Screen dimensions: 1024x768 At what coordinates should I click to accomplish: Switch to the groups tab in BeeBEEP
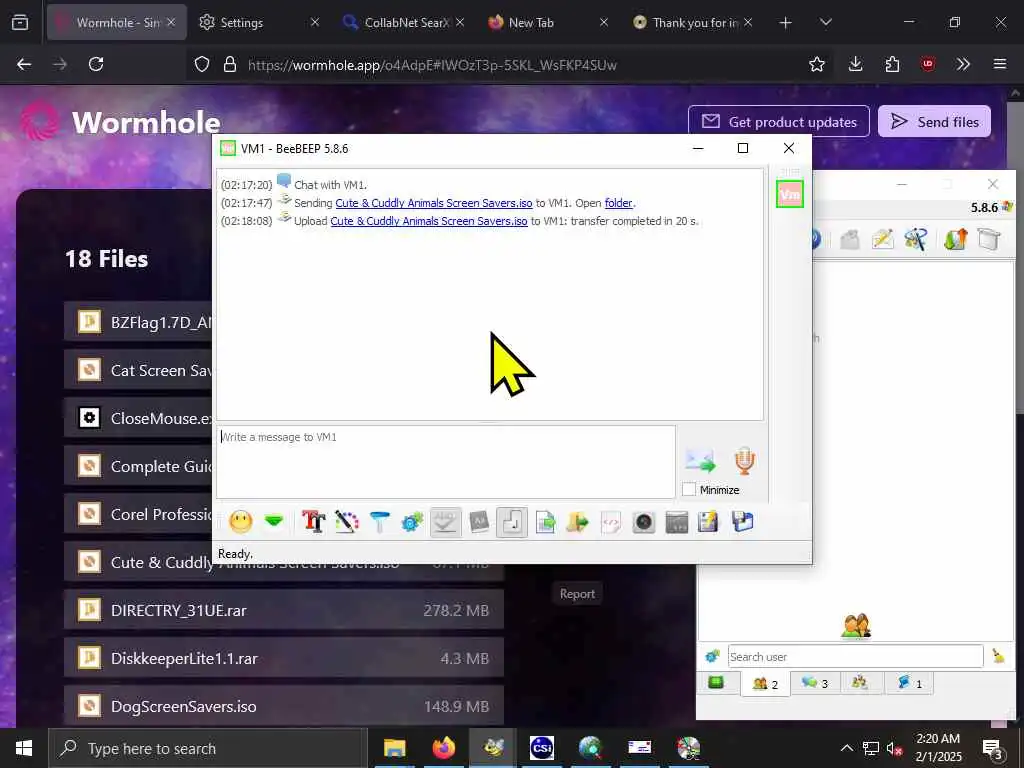coord(860,683)
